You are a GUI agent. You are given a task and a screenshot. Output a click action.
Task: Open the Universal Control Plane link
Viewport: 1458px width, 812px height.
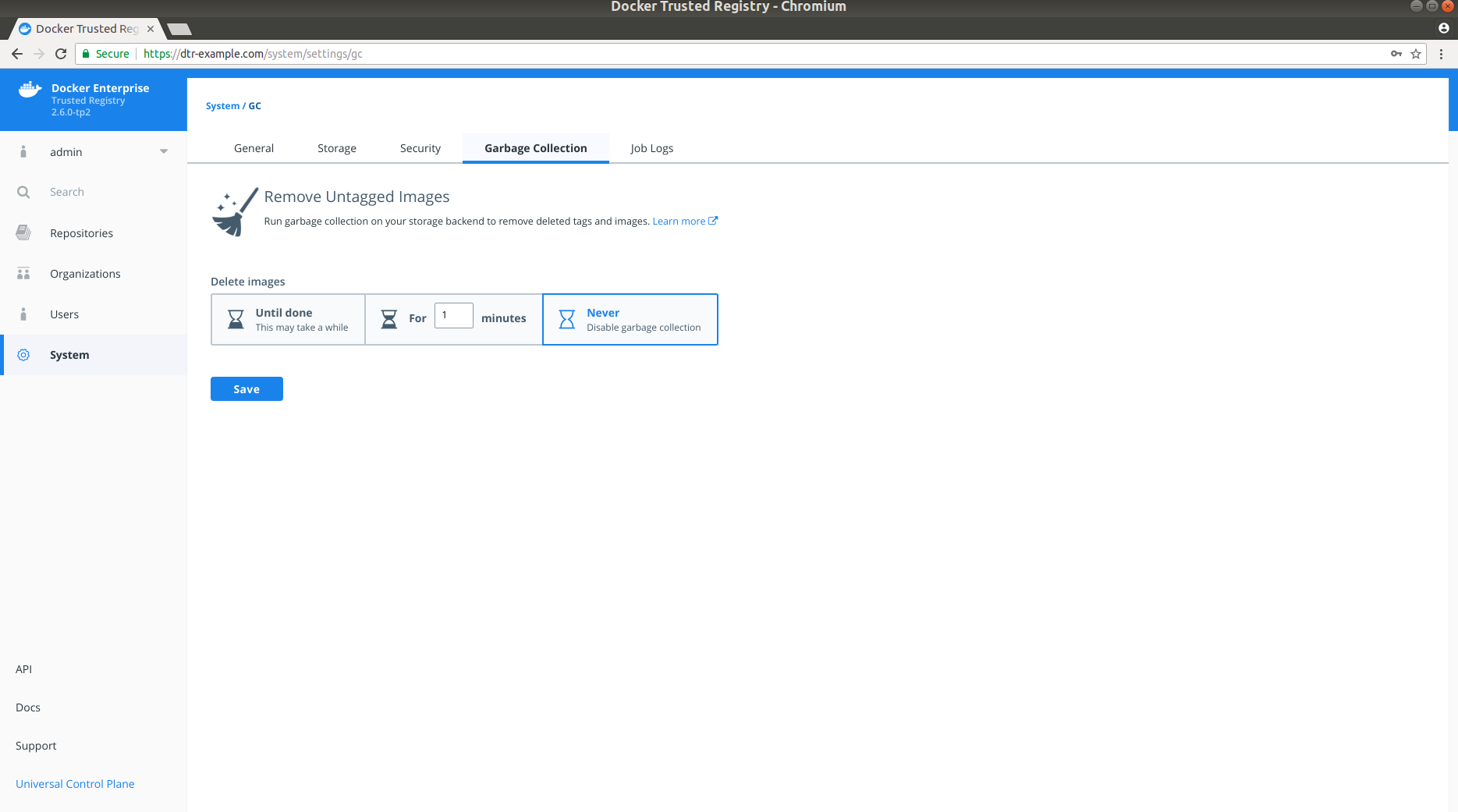tap(75, 784)
